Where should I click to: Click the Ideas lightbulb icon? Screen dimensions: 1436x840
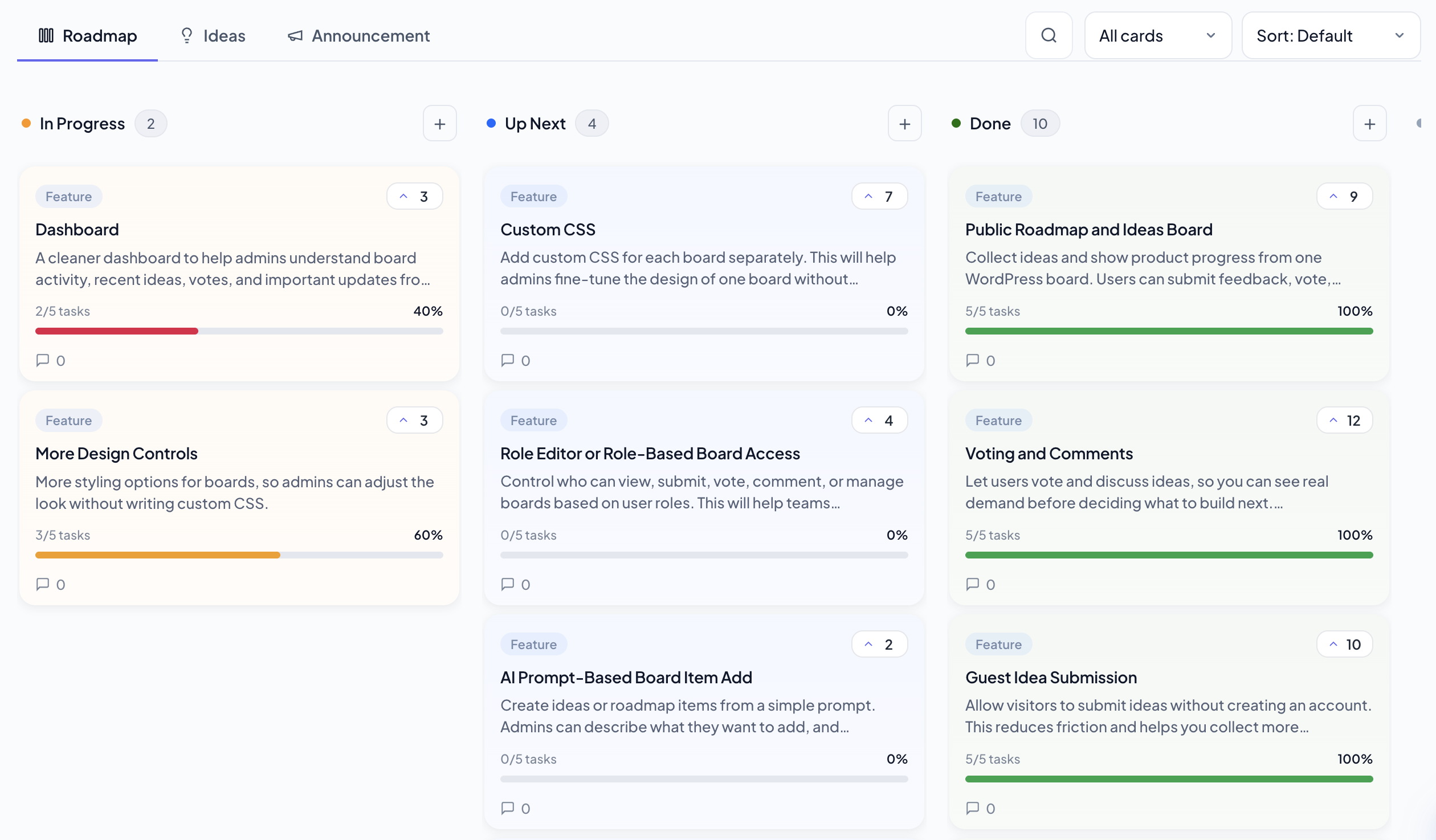point(186,35)
